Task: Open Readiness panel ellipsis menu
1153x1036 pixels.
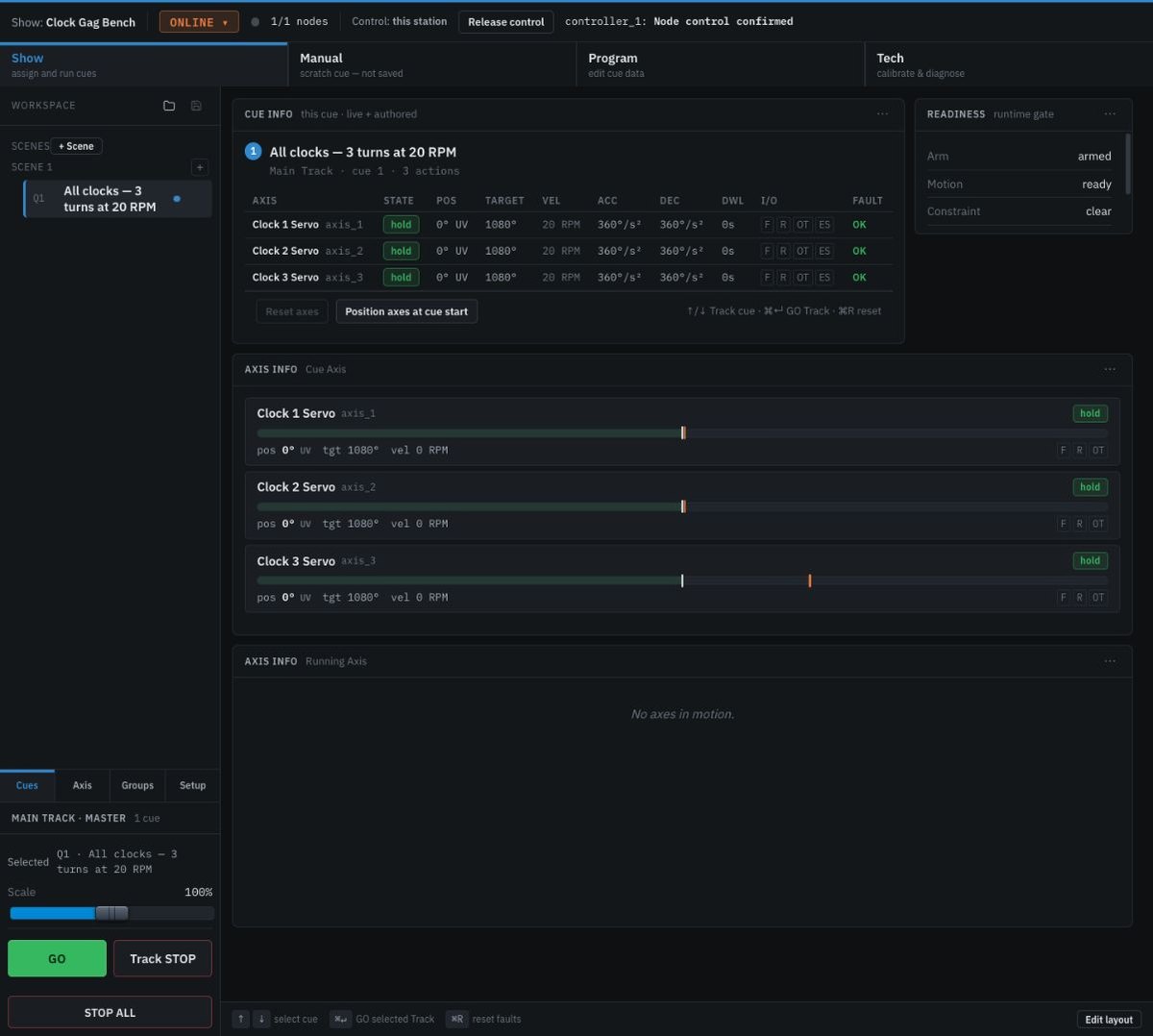Action: pyautogui.click(x=1110, y=114)
